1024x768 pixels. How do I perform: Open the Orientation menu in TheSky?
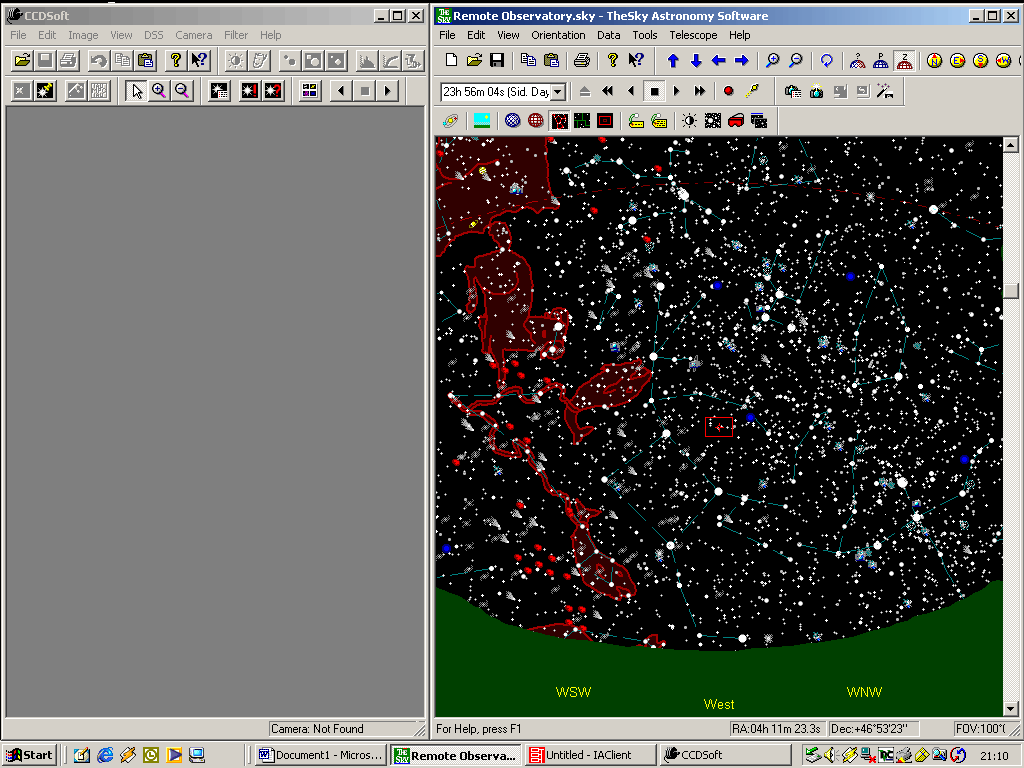[558, 35]
